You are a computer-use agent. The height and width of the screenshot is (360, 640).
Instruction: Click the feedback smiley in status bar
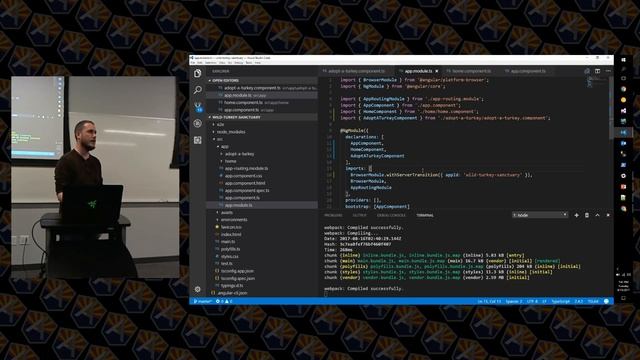click(x=606, y=301)
